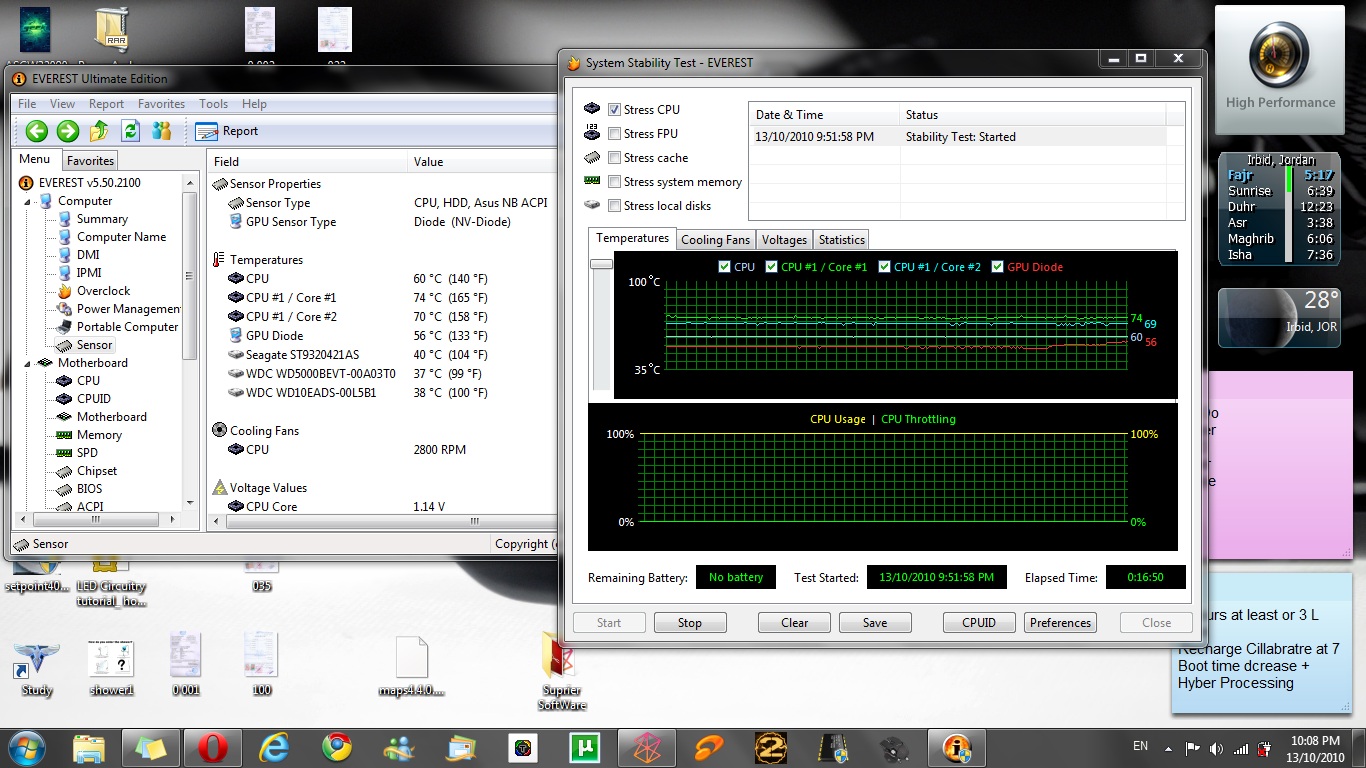1366x768 pixels.
Task: Click the uTorrent taskbar icon
Action: pyautogui.click(x=583, y=748)
